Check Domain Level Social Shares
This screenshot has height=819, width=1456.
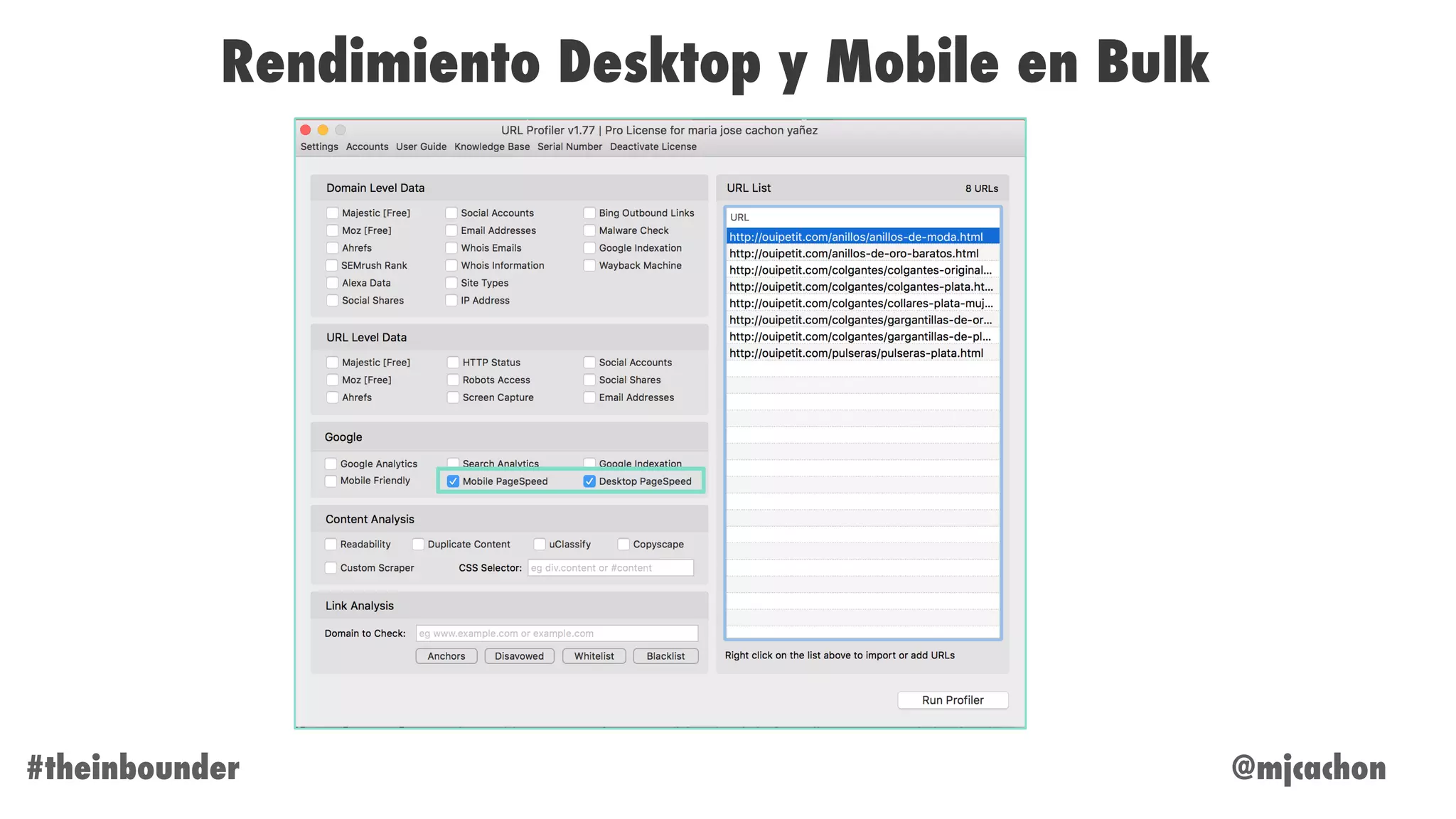332,300
